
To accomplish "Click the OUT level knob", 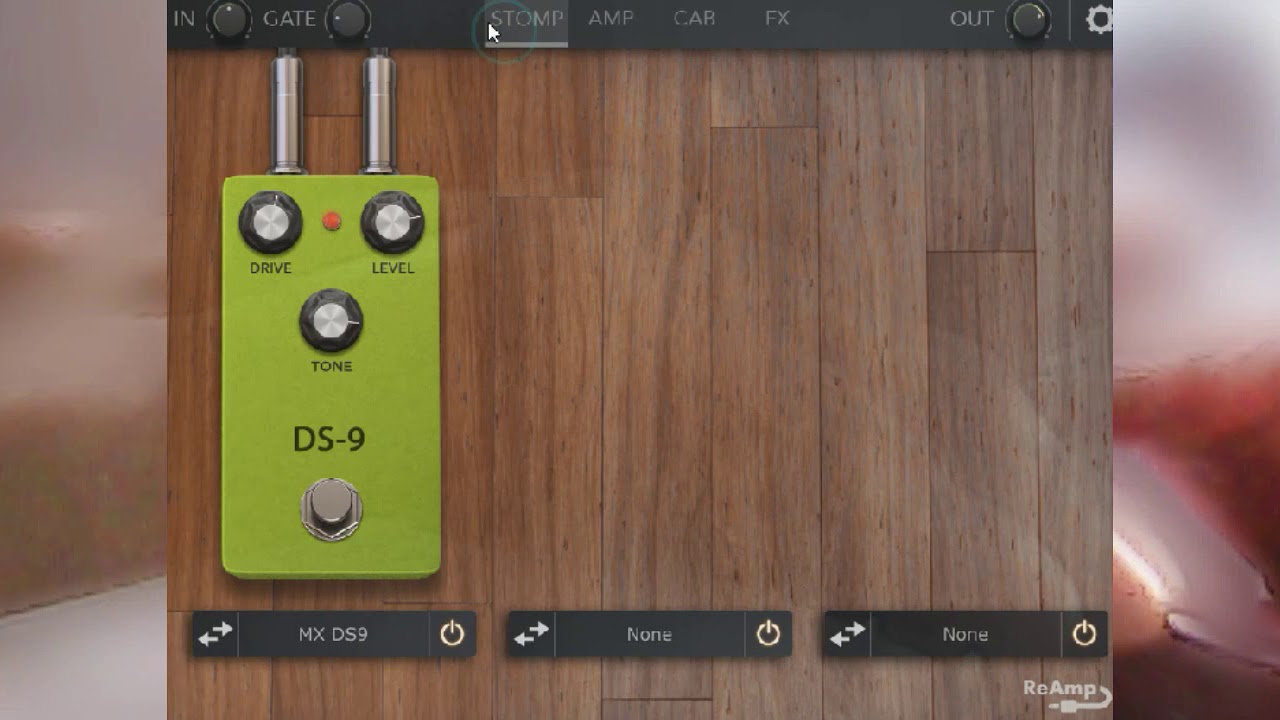I will point(1029,19).
